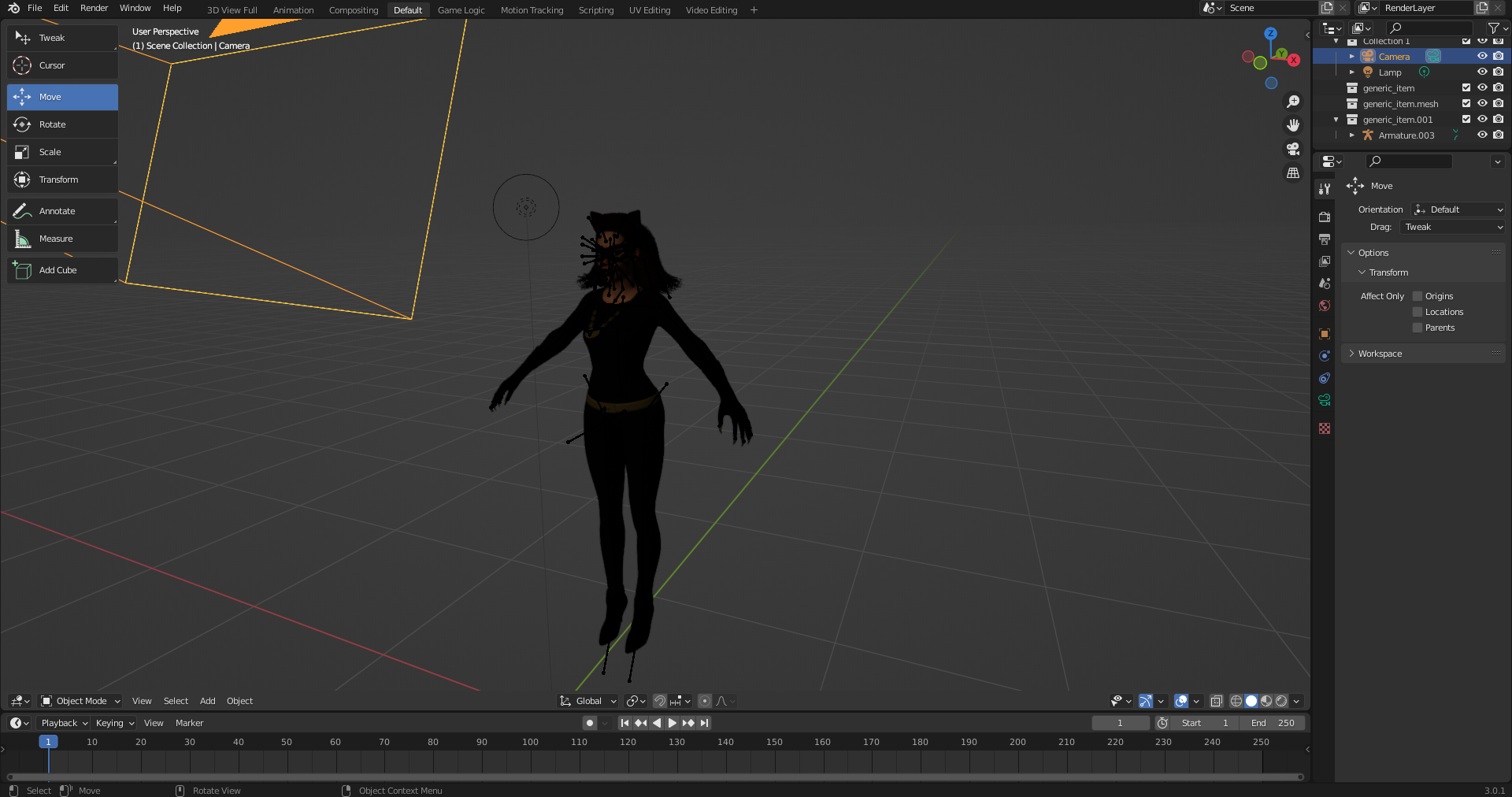Click the viewport zoom magnifier icon
This screenshot has width=1512, height=797.
[x=1293, y=102]
